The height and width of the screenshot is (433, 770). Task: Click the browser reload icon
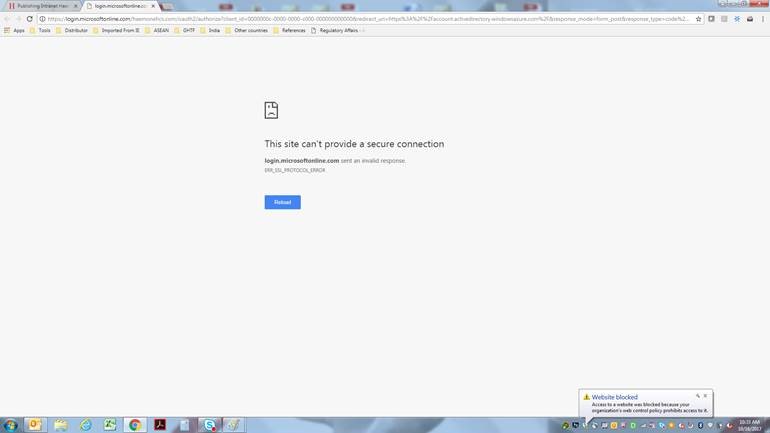pyautogui.click(x=29, y=19)
